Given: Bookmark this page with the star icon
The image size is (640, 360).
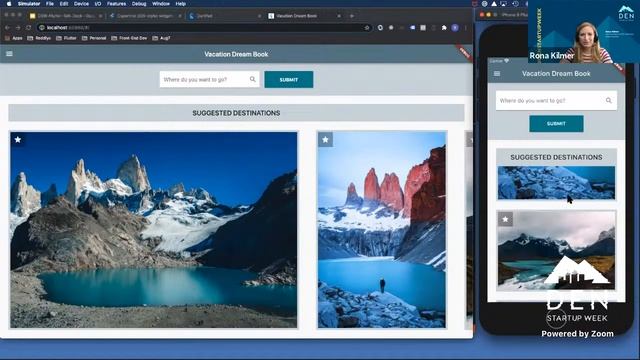Looking at the screenshot, I should 367,28.
